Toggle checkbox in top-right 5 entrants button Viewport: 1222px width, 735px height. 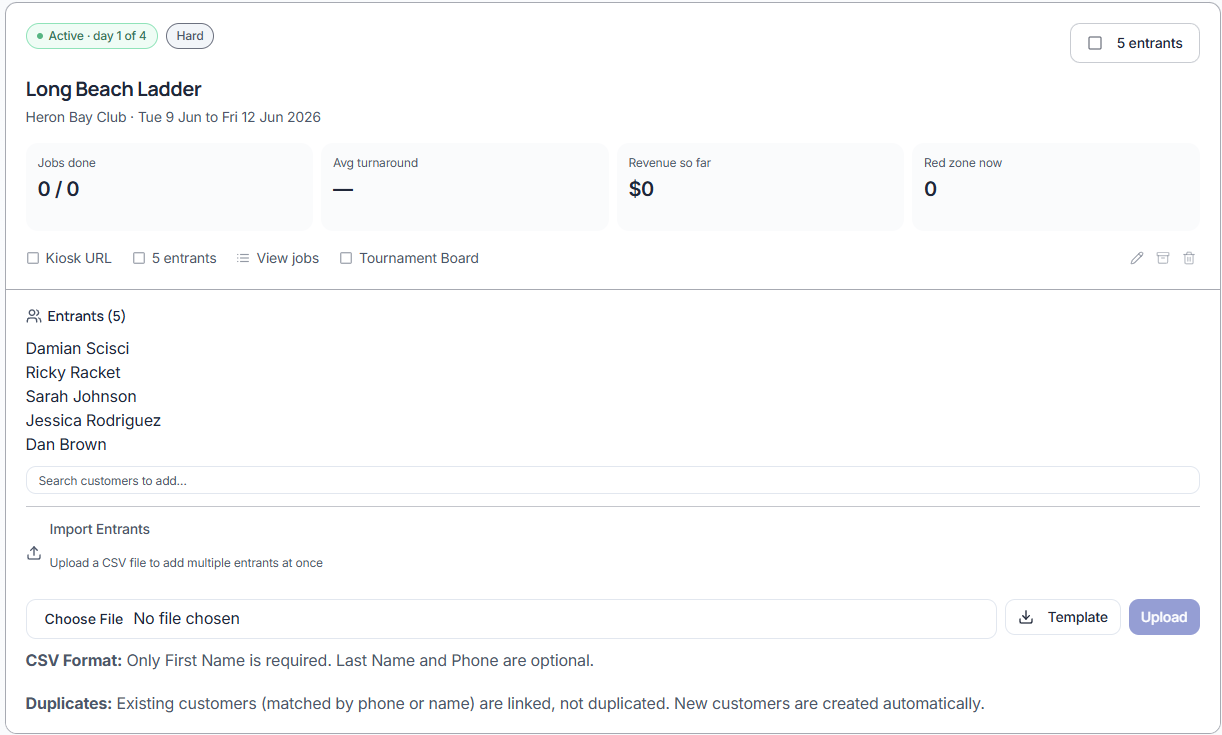(x=1095, y=43)
